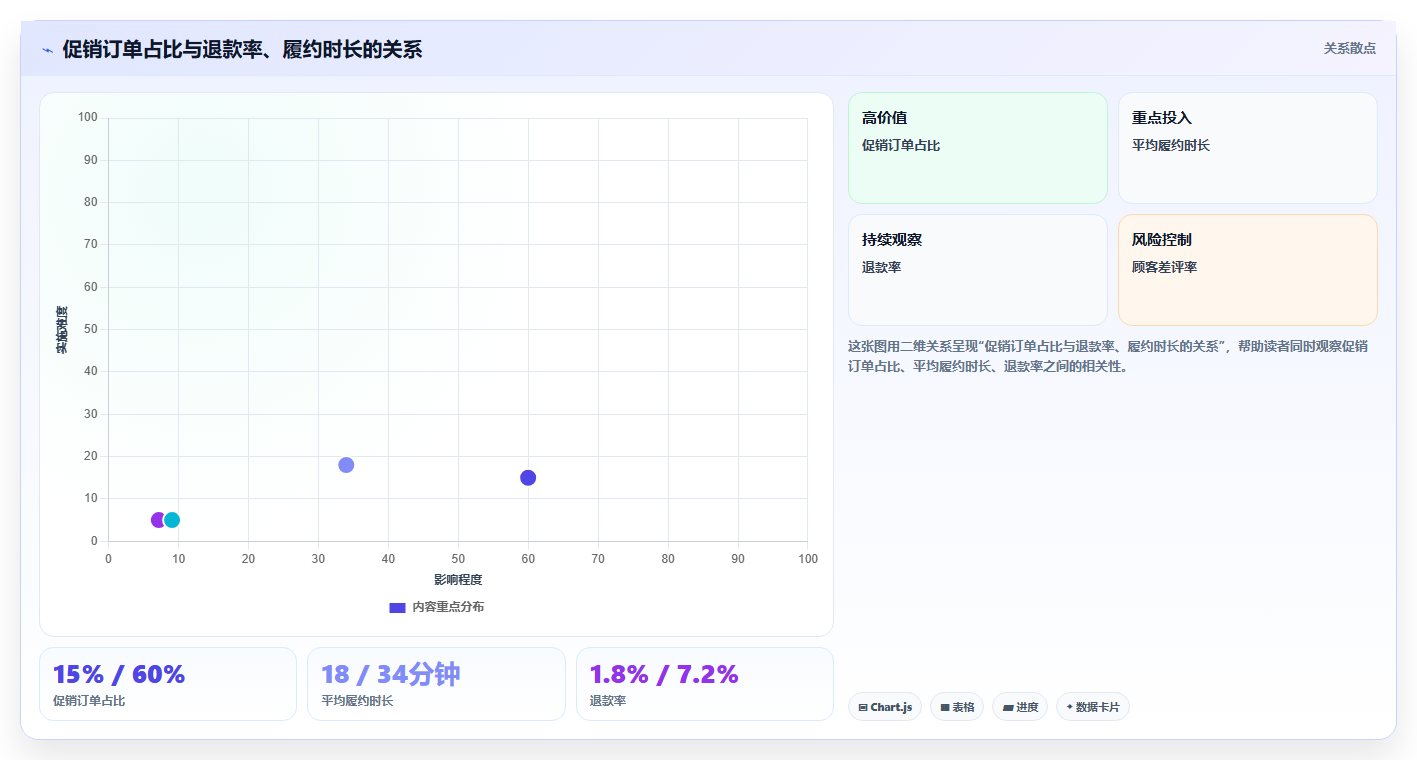Viewport: 1417px width, 760px height.
Task: Select the Chart.js tag
Action: coord(885,707)
